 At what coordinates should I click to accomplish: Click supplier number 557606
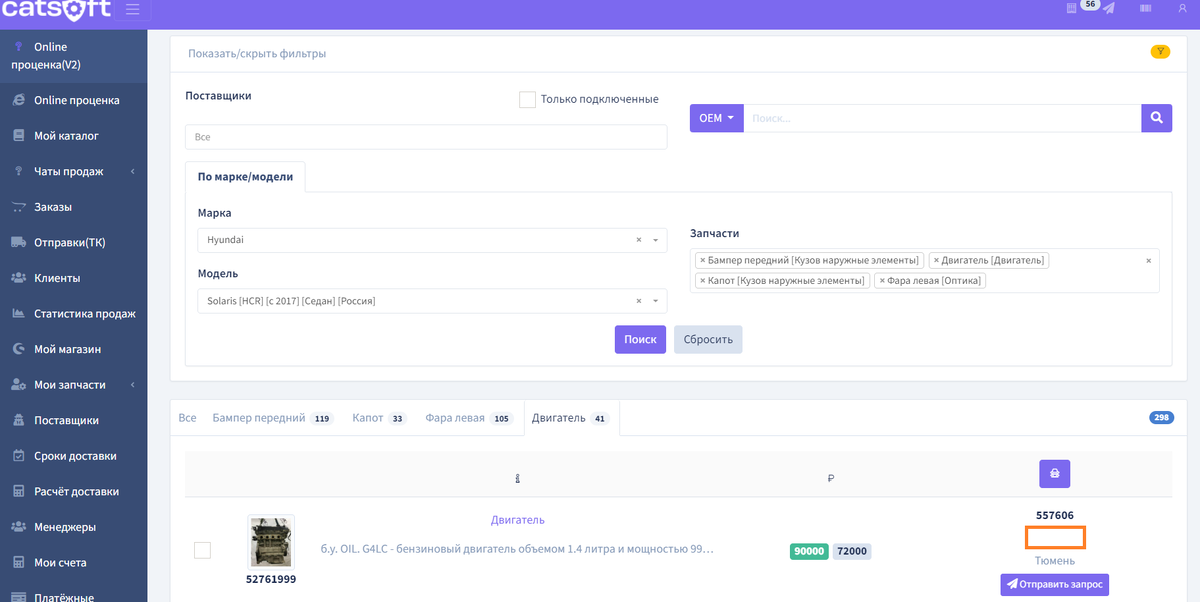tap(1055, 516)
